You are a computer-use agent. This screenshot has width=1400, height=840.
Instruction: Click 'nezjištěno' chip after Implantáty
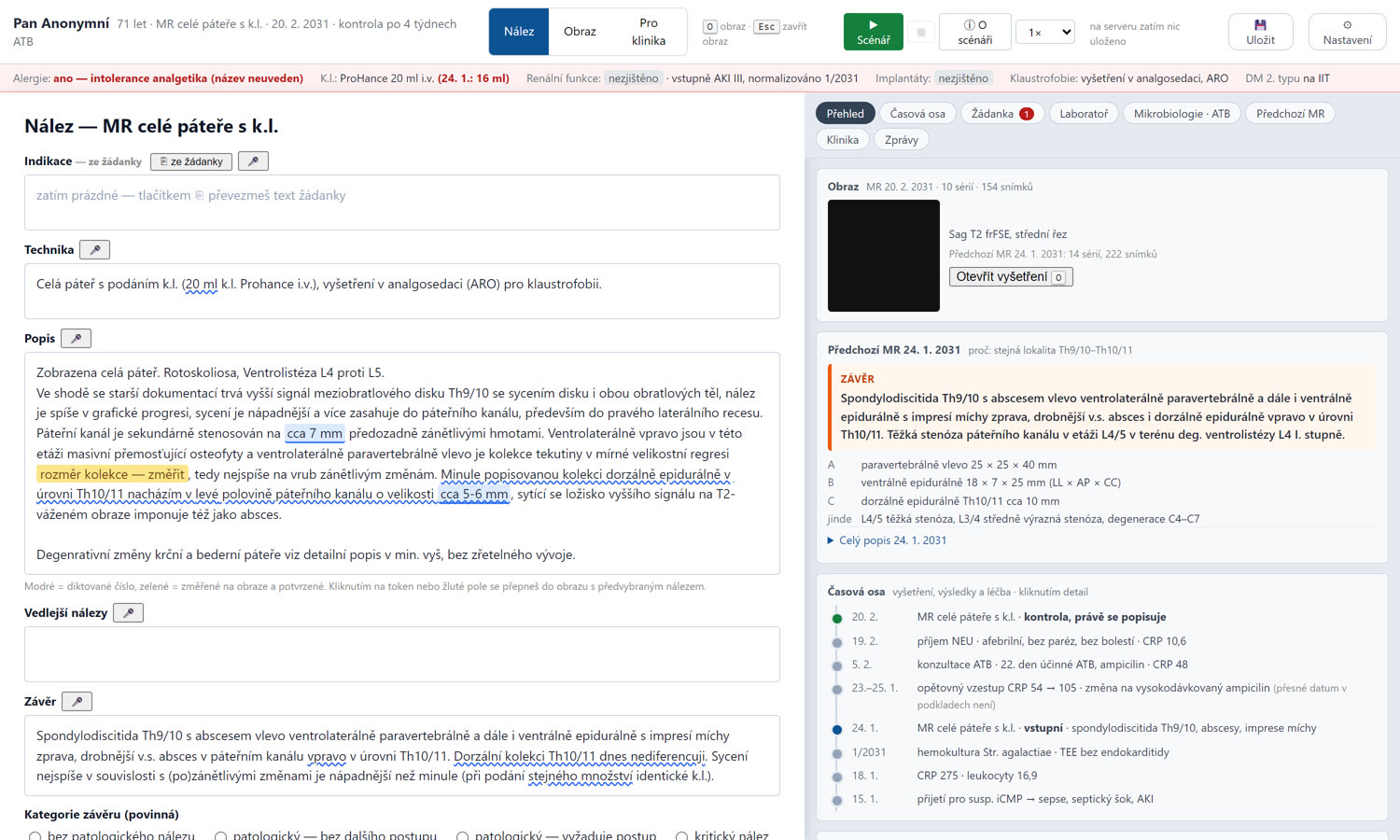click(963, 78)
